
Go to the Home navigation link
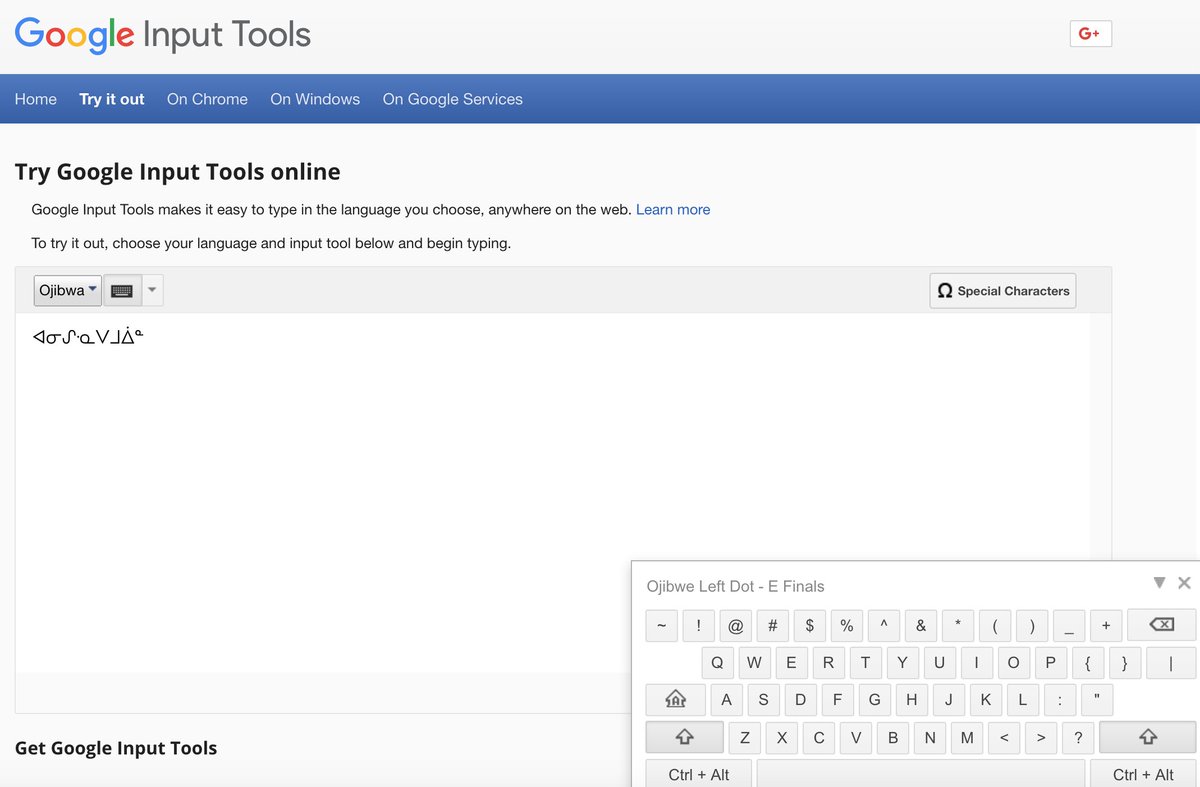coord(35,98)
